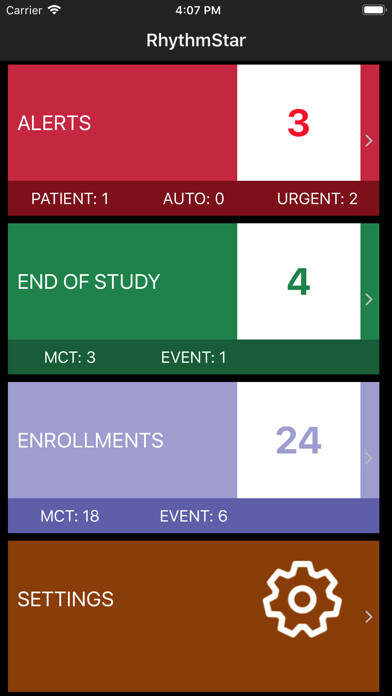Select the SETTINGS tile label
The image size is (392, 696).
coord(65,599)
